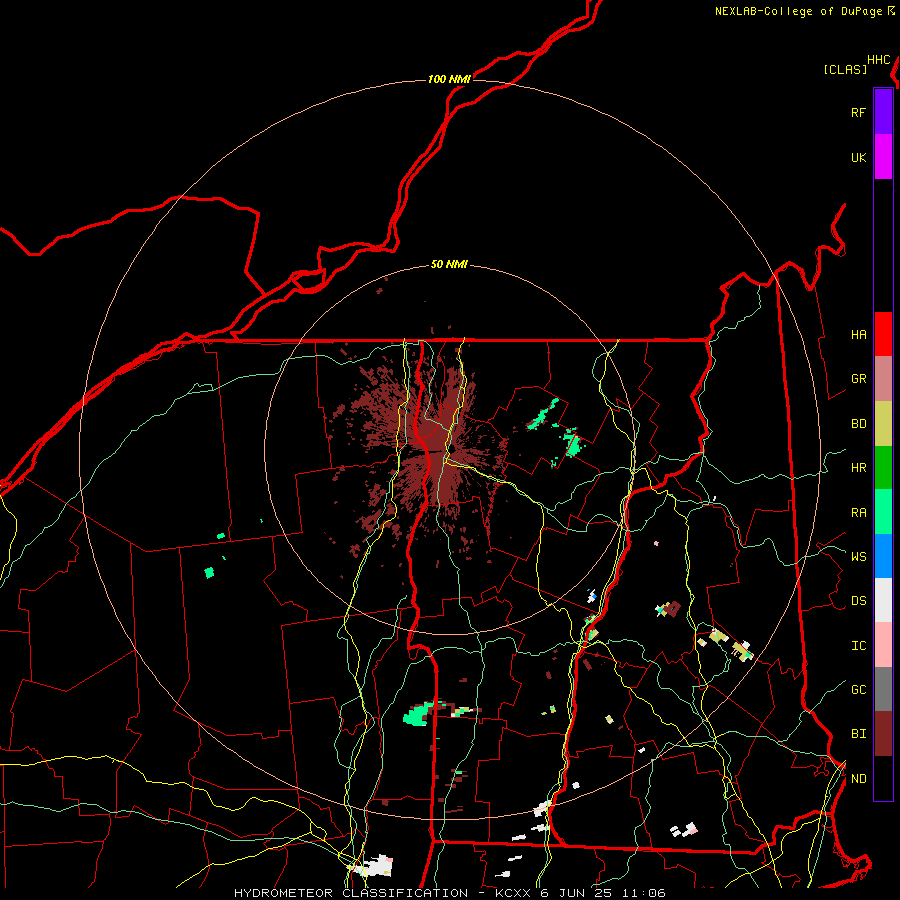The image size is (900, 900).
Task: Click the GC gray legend color
Action: 883,689
